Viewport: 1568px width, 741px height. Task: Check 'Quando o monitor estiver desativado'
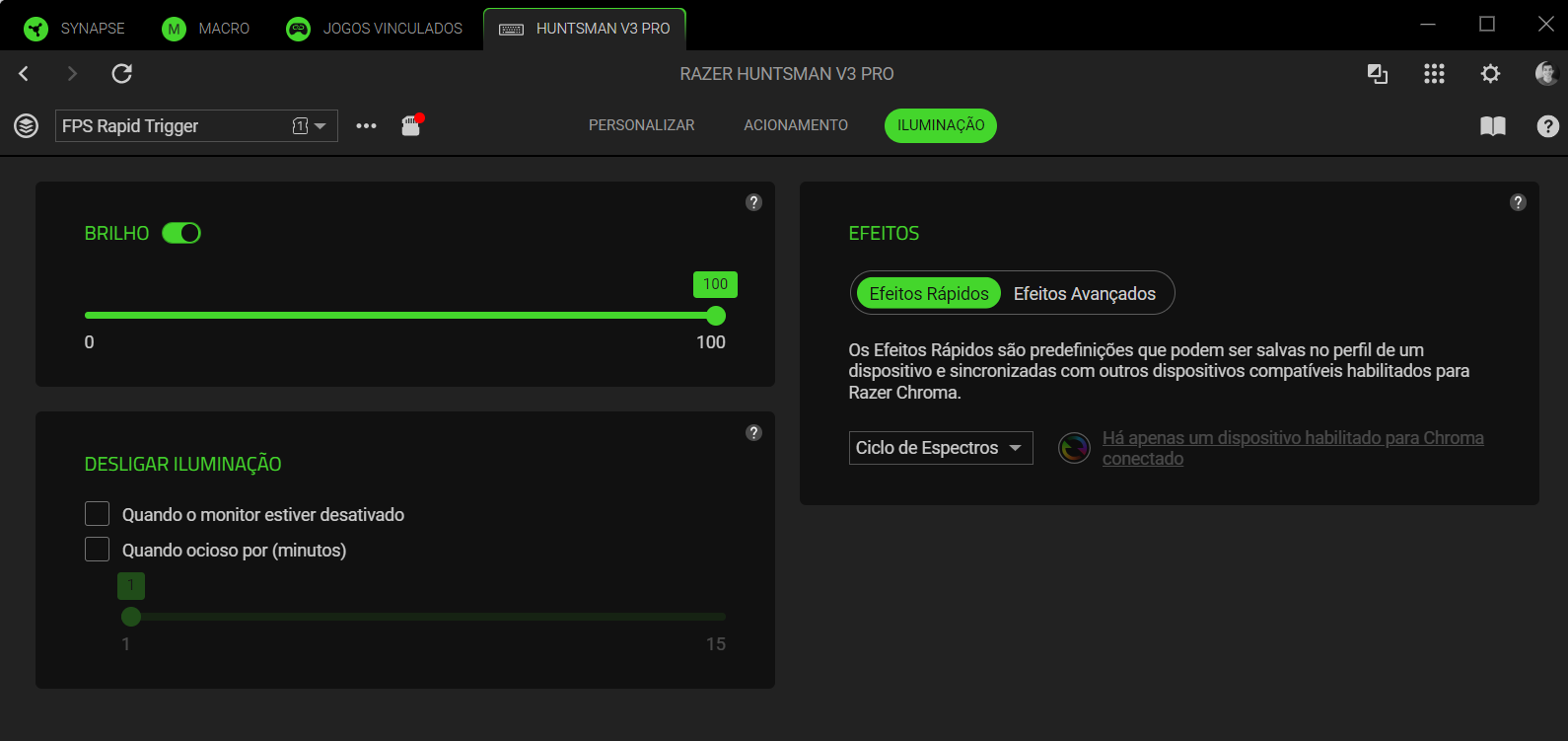tap(97, 514)
